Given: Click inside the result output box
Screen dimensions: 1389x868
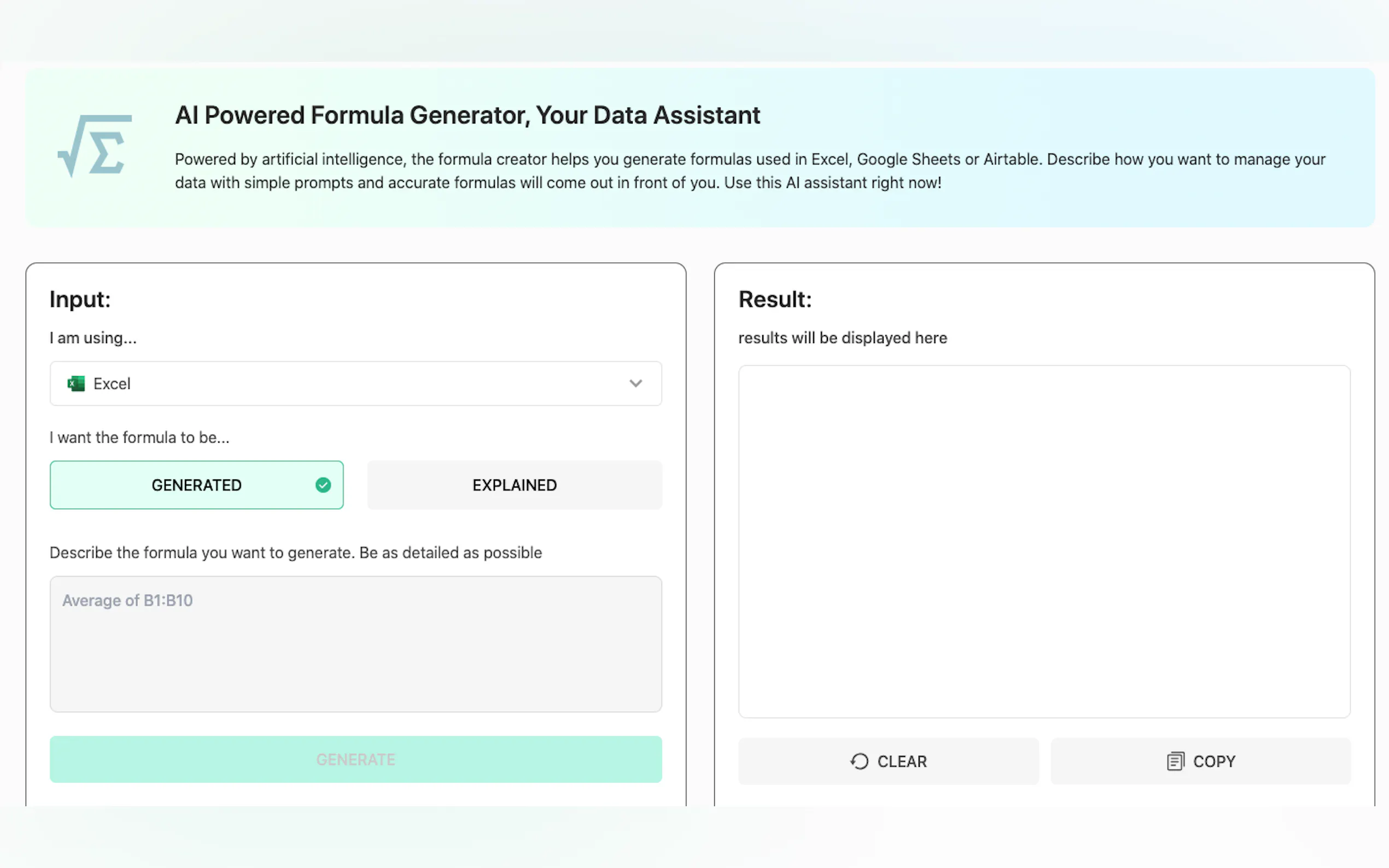Looking at the screenshot, I should point(1044,541).
